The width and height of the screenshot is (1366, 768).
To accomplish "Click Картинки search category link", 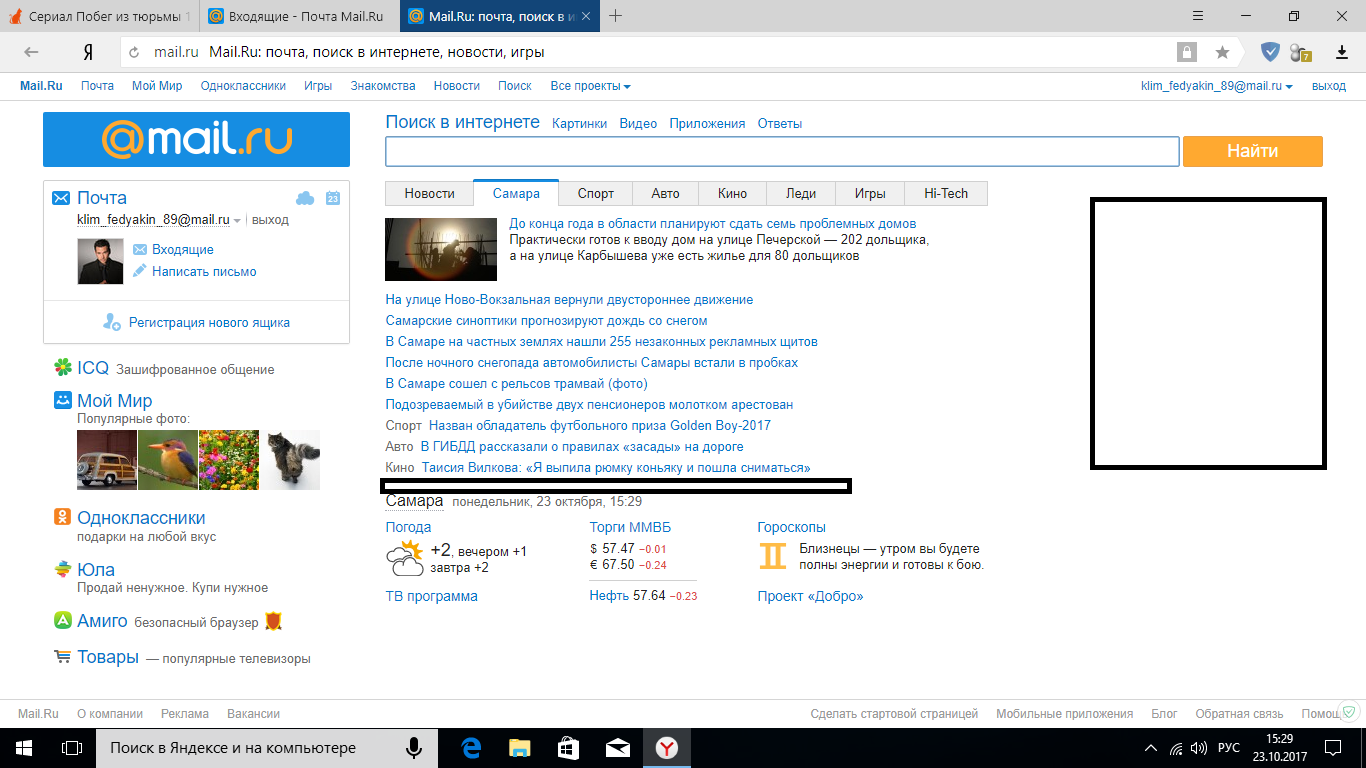I will tap(579, 124).
